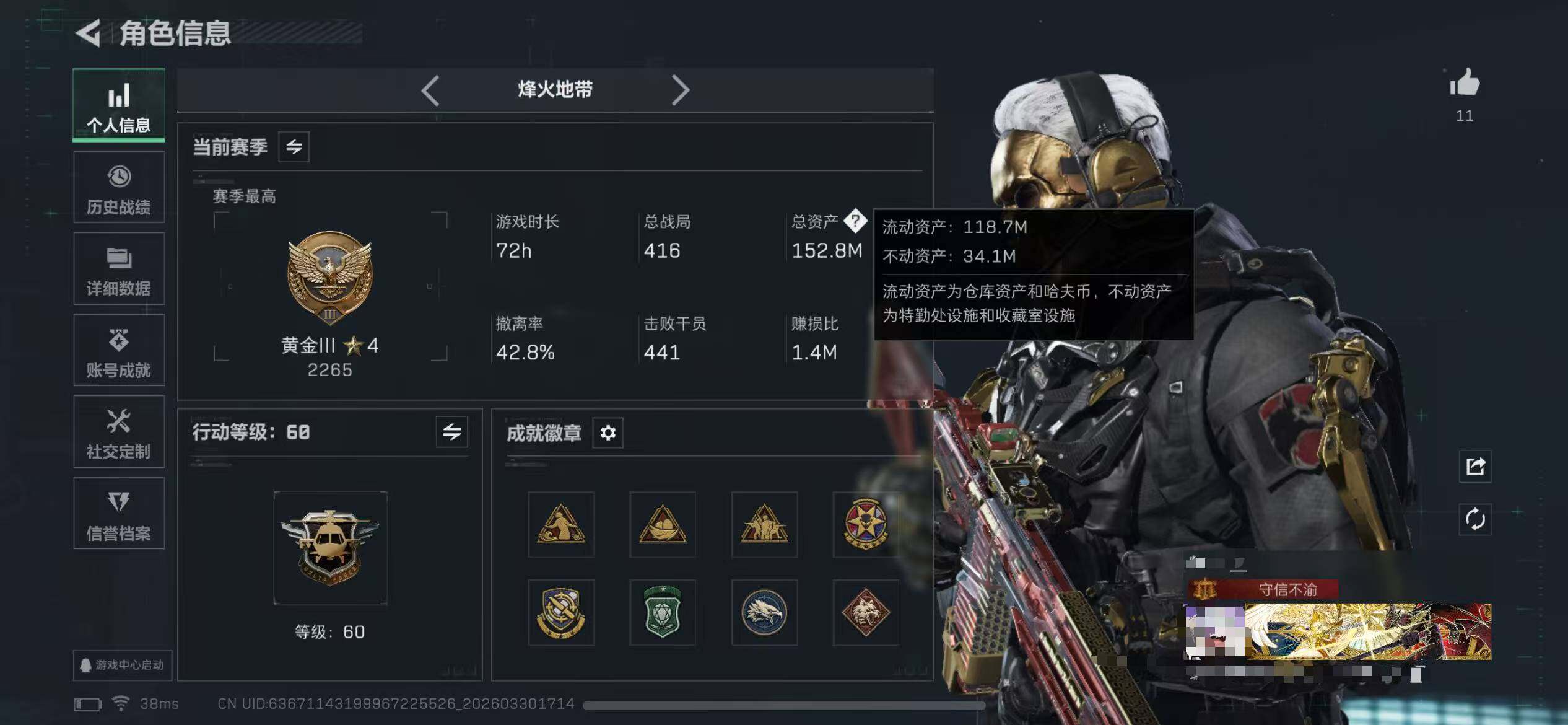Select the level 60 helicopter emblem thumbnail
Viewport: 1568px width, 725px height.
[x=330, y=548]
